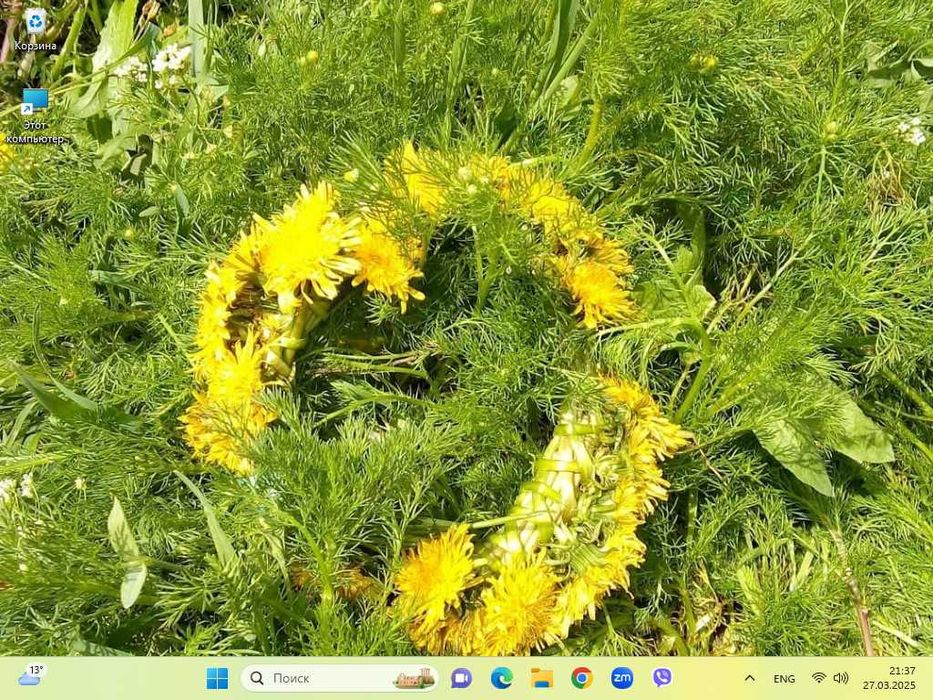
Task: Launch Google Chrome from taskbar
Action: 582,678
